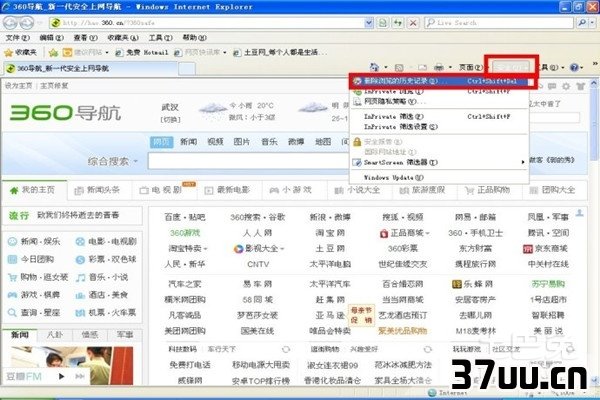Open the 人人网 site link
The image size is (600, 400).
coord(258,233)
